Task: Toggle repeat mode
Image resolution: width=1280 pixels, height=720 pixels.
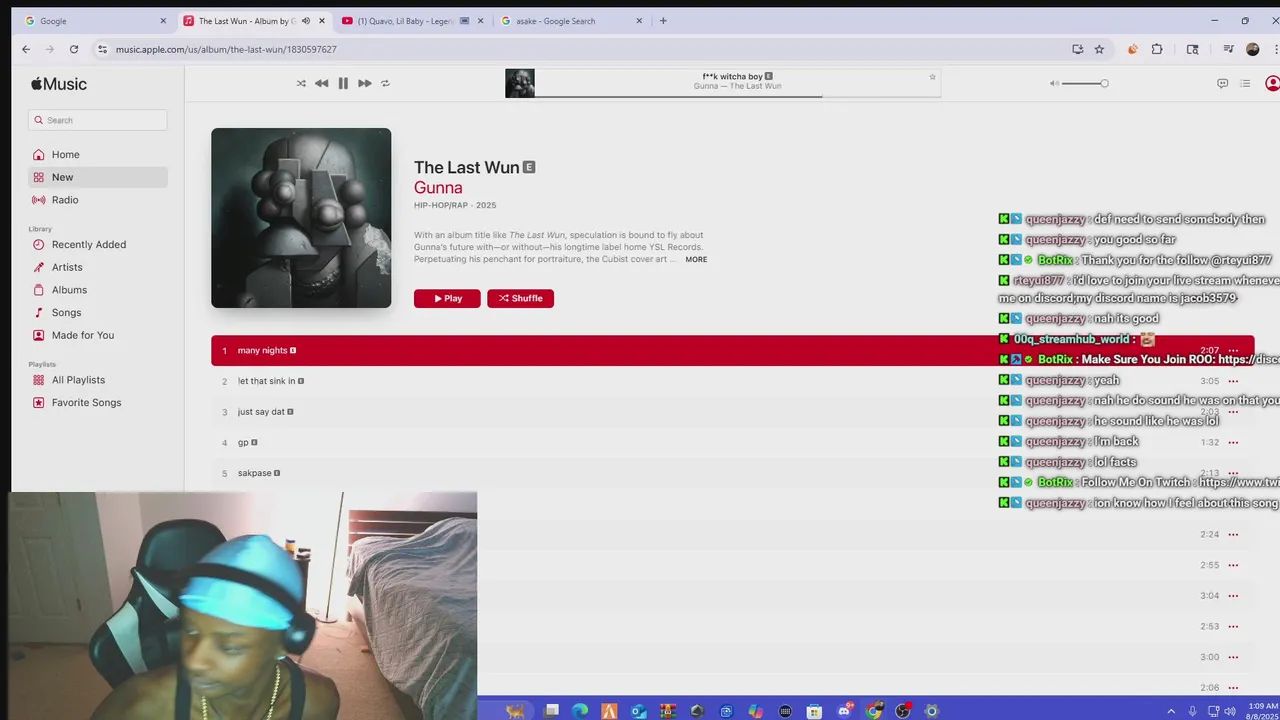Action: point(385,83)
